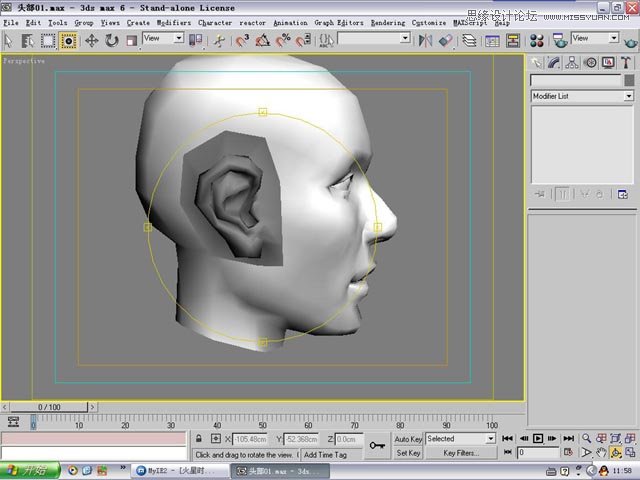Click the Mirror tool icon
Screen dimensions: 640x480
point(425,41)
